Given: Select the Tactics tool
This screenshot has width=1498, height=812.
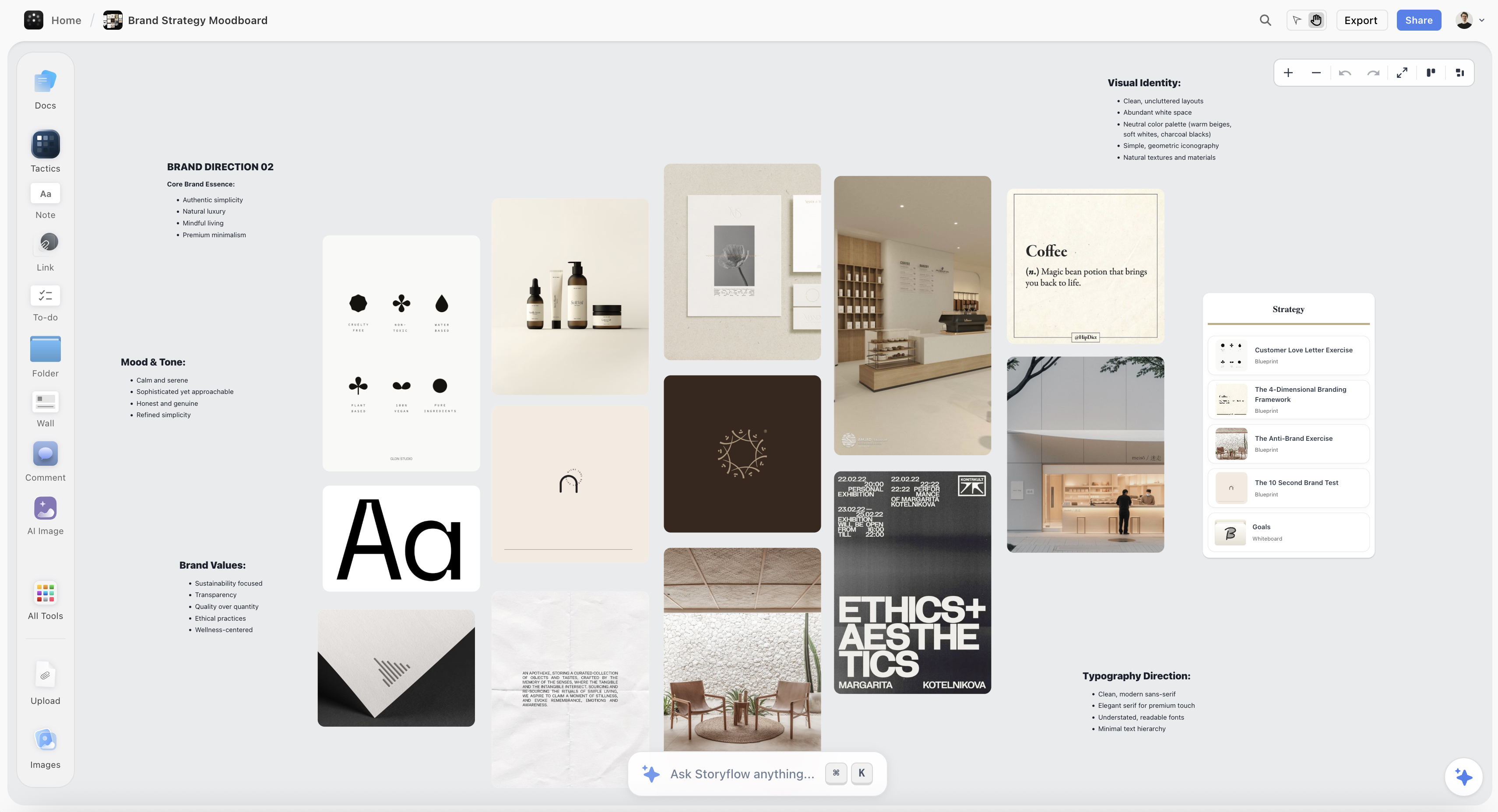Looking at the screenshot, I should [x=46, y=145].
